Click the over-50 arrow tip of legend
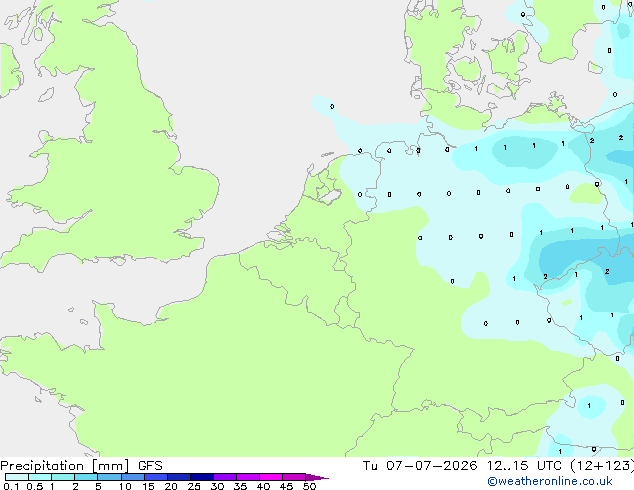 317,477
